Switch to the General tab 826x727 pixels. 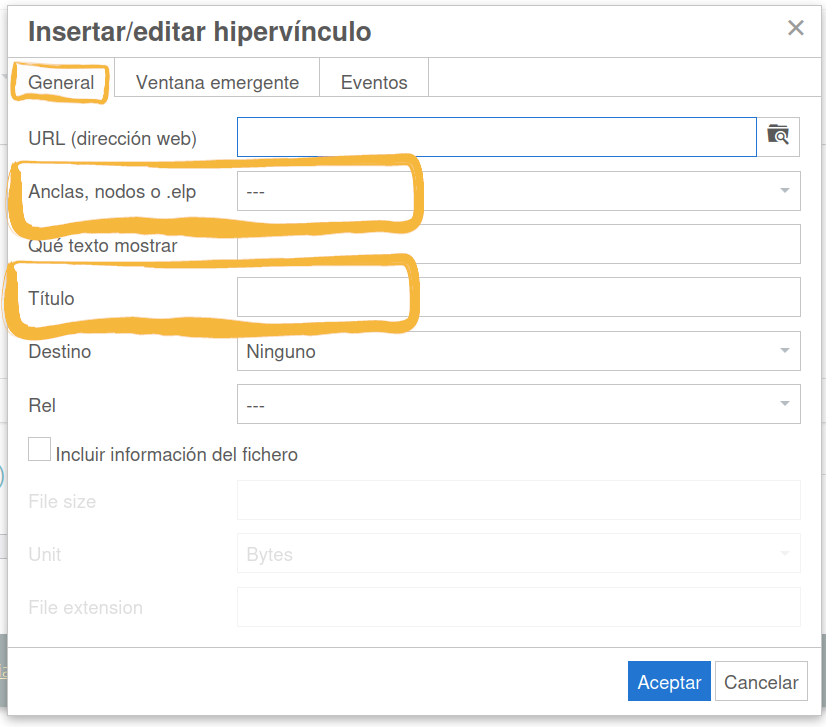click(61, 82)
